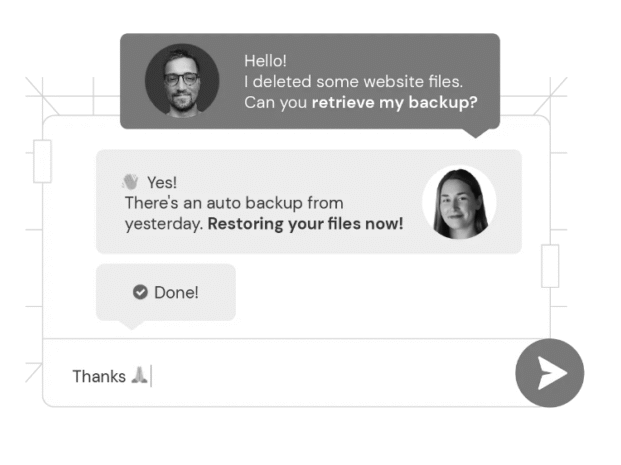Screen dimensions: 621x465
Task: Click the bold "Restoring your files now!" text
Action: [305, 223]
